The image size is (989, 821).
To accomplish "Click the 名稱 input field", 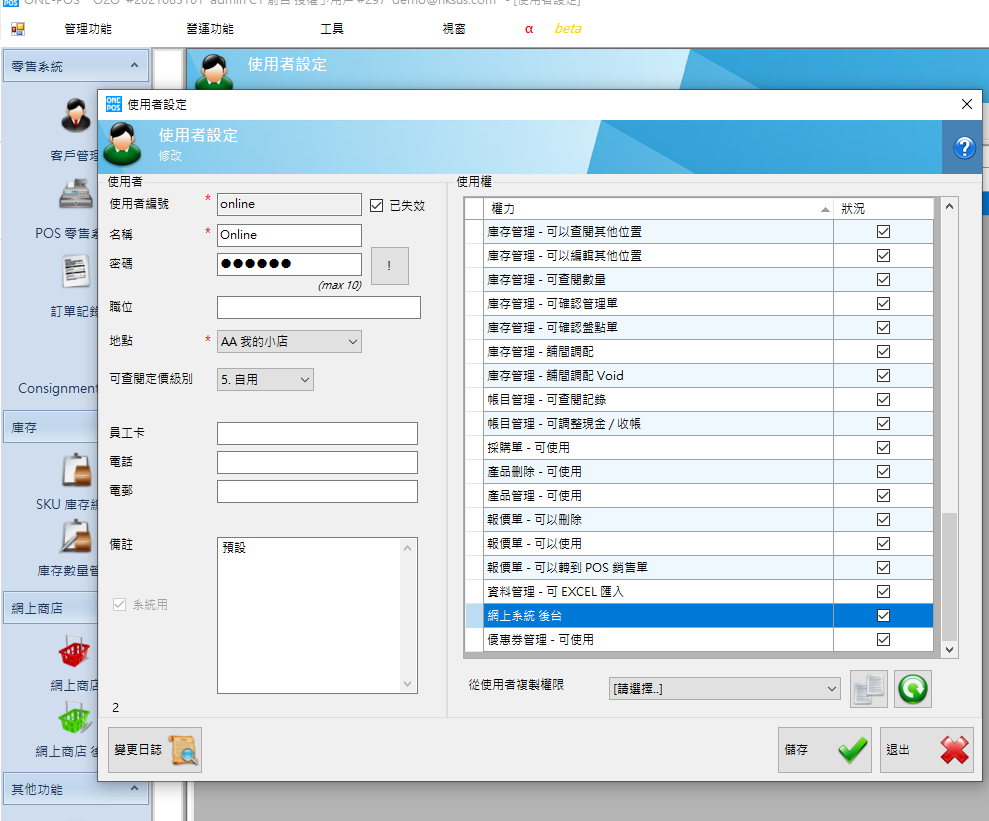I will pyautogui.click(x=289, y=235).
